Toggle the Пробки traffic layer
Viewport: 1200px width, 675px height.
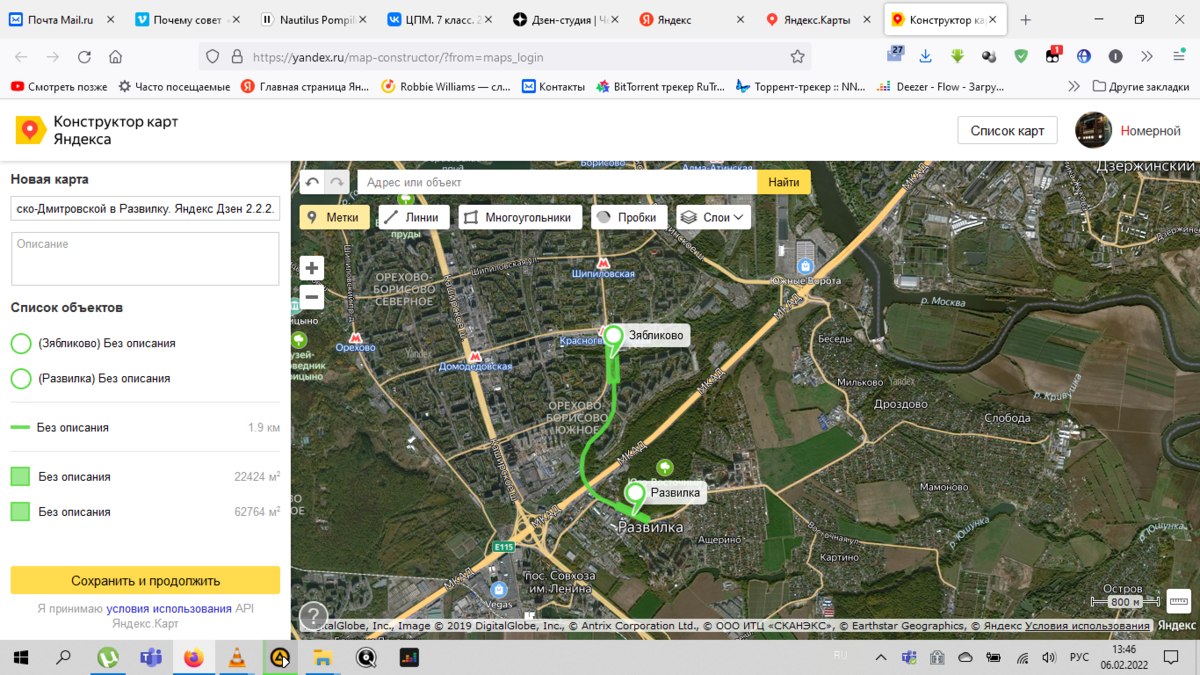pos(629,217)
